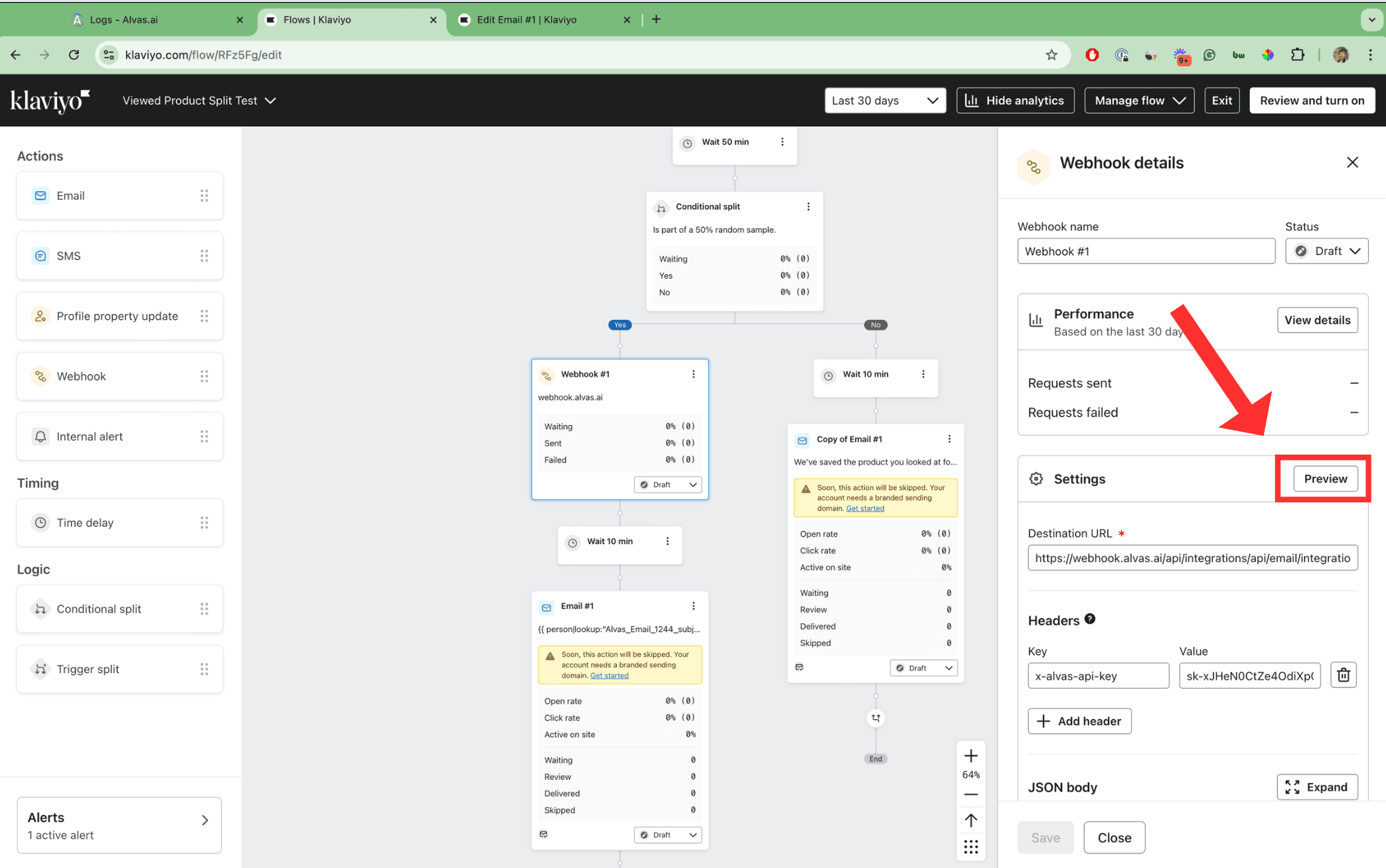Click the Destination URL field
The width and height of the screenshot is (1386, 868).
(x=1192, y=558)
